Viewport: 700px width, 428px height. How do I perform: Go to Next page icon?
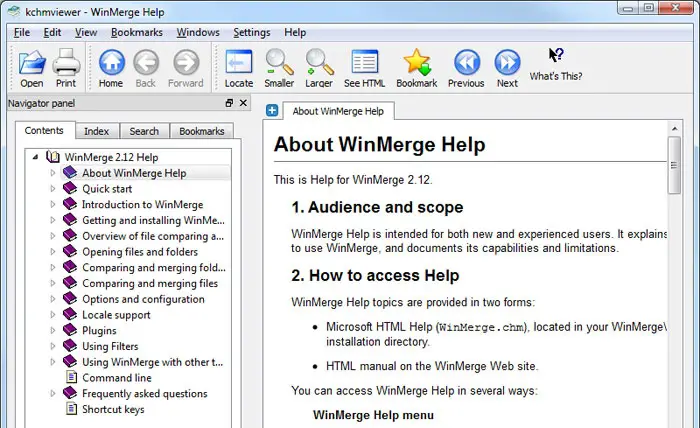click(507, 62)
